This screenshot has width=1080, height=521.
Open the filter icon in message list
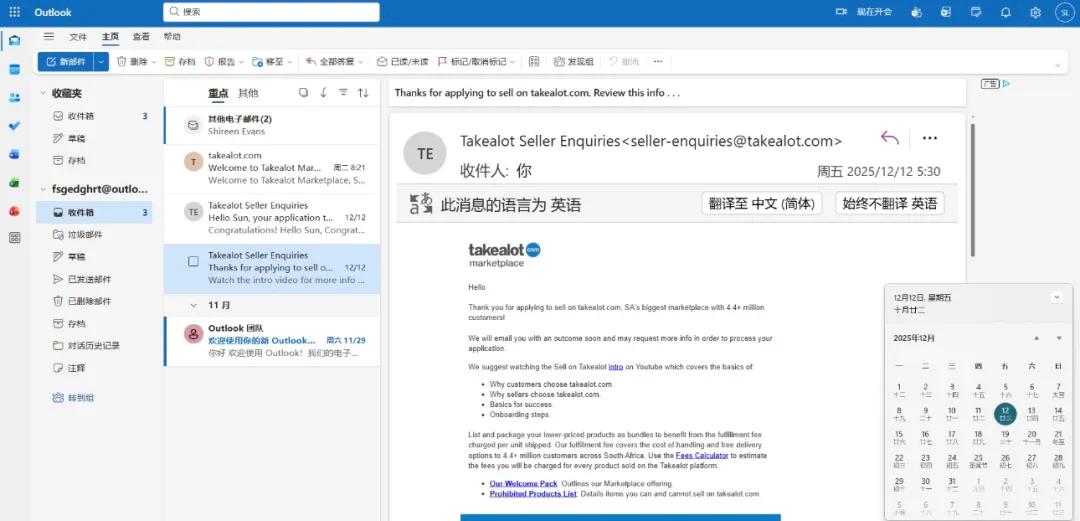343,93
